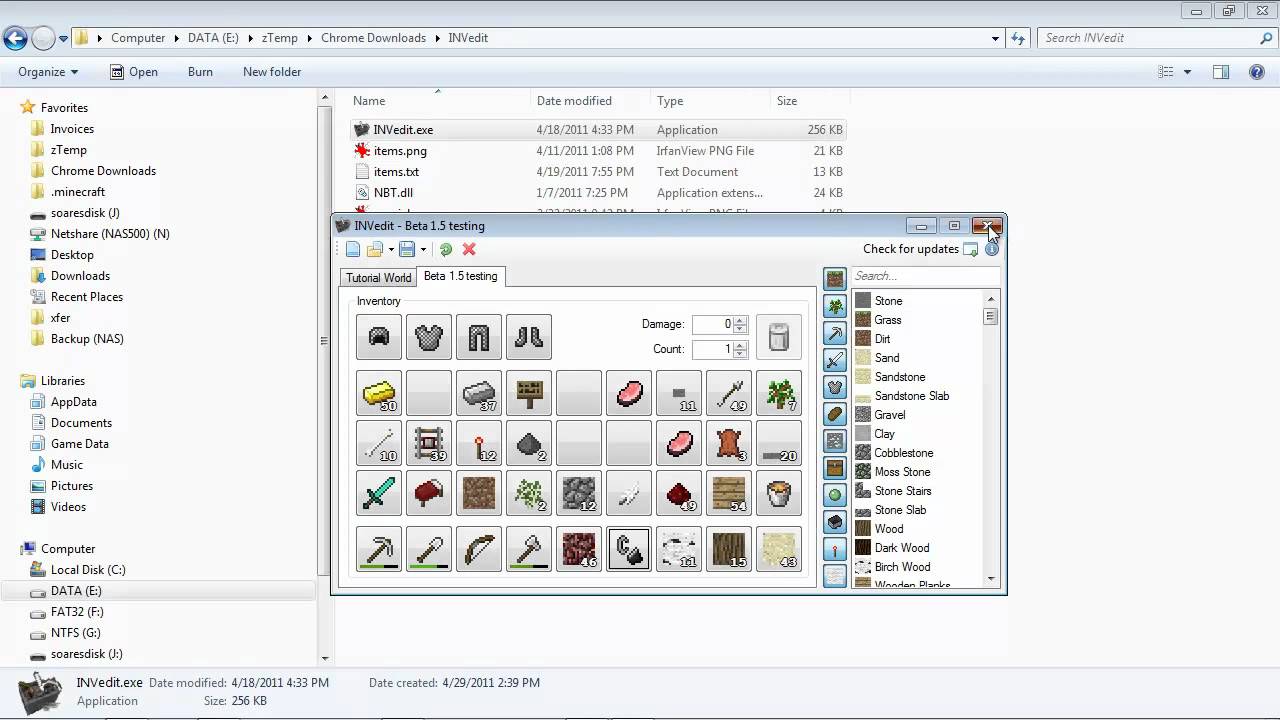Open DATA (E:) in the navigation pane

click(76, 591)
